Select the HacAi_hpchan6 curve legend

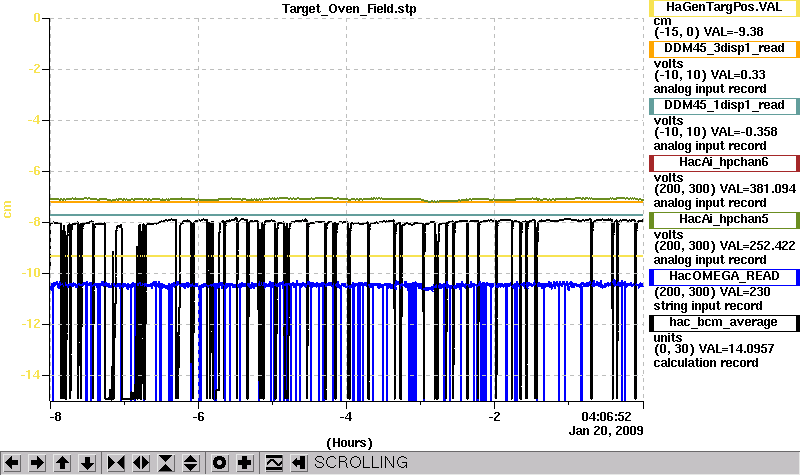(724, 163)
